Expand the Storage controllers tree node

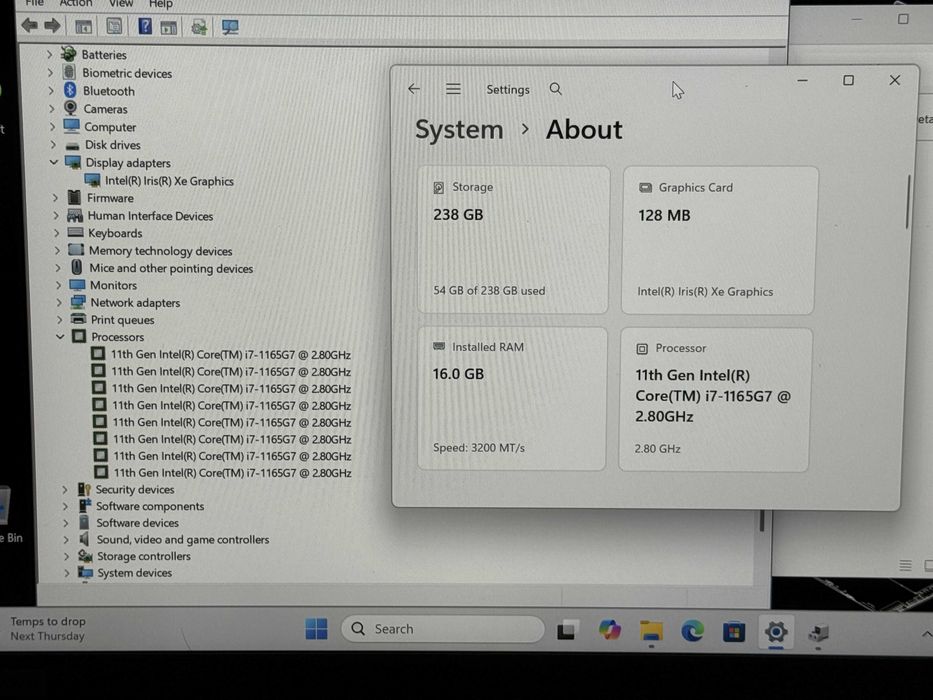tap(67, 556)
